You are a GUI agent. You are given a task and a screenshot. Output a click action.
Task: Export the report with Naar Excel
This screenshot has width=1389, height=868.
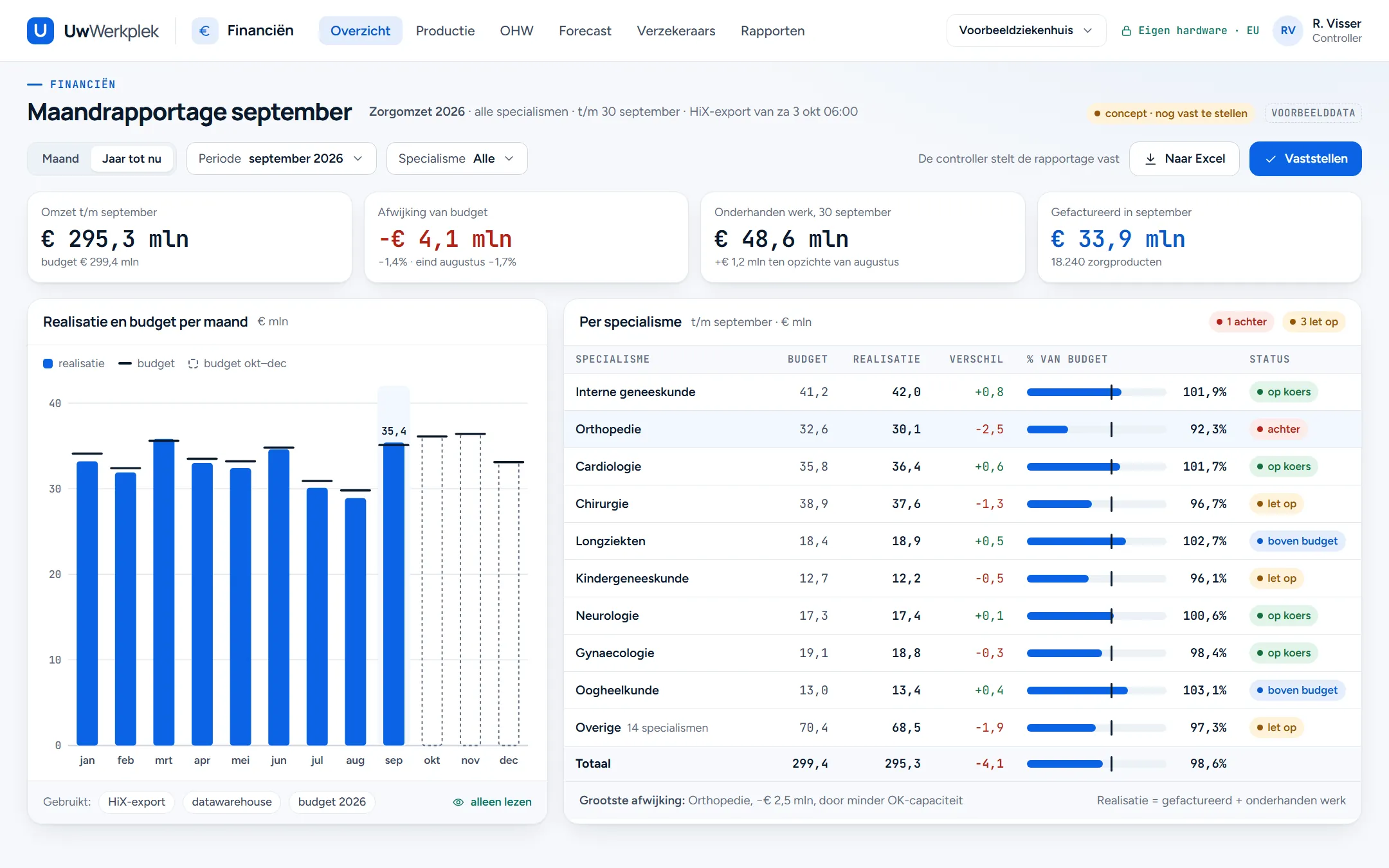click(1184, 159)
